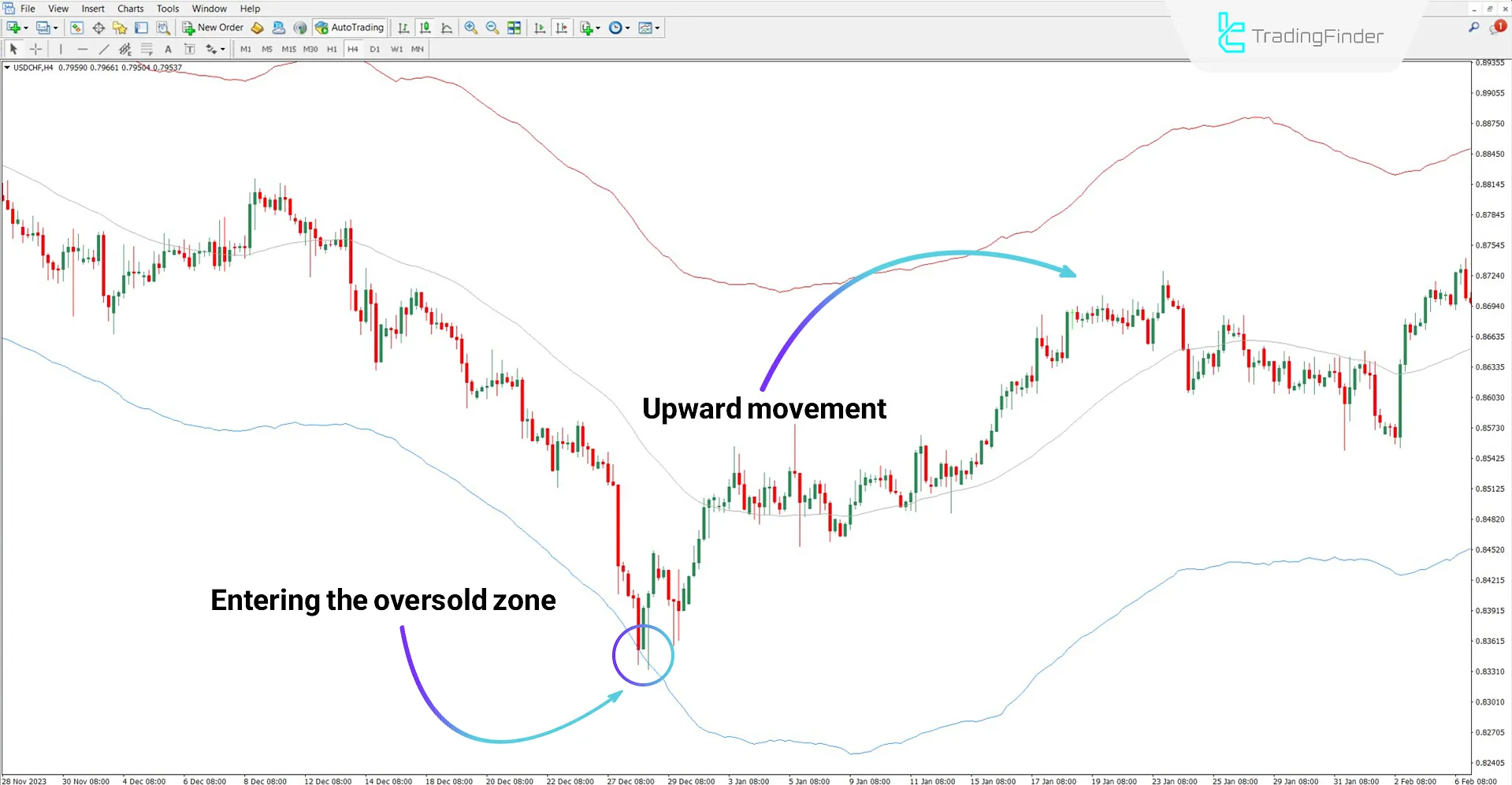Switch timeframe to M1
Image resolution: width=1512 pixels, height=785 pixels.
coord(246,49)
